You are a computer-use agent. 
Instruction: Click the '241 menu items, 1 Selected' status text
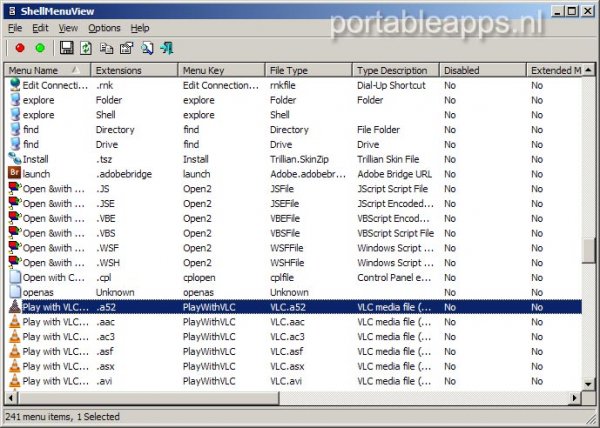pyautogui.click(x=62, y=417)
